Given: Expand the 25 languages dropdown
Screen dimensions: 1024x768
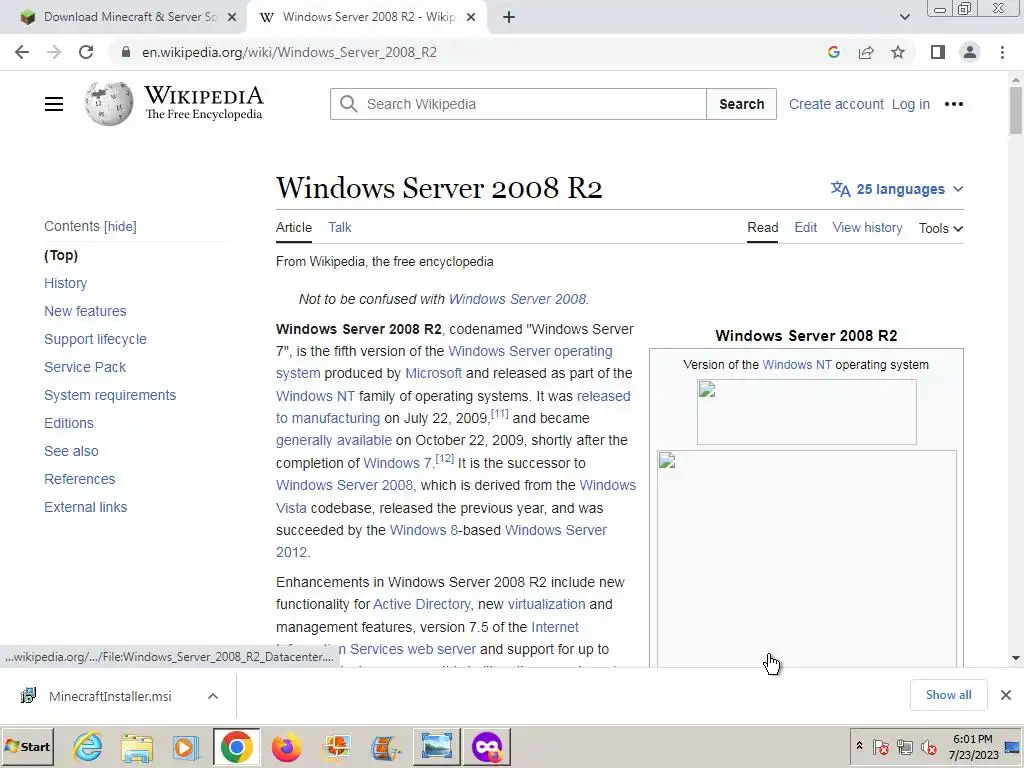Looking at the screenshot, I should click(x=897, y=189).
